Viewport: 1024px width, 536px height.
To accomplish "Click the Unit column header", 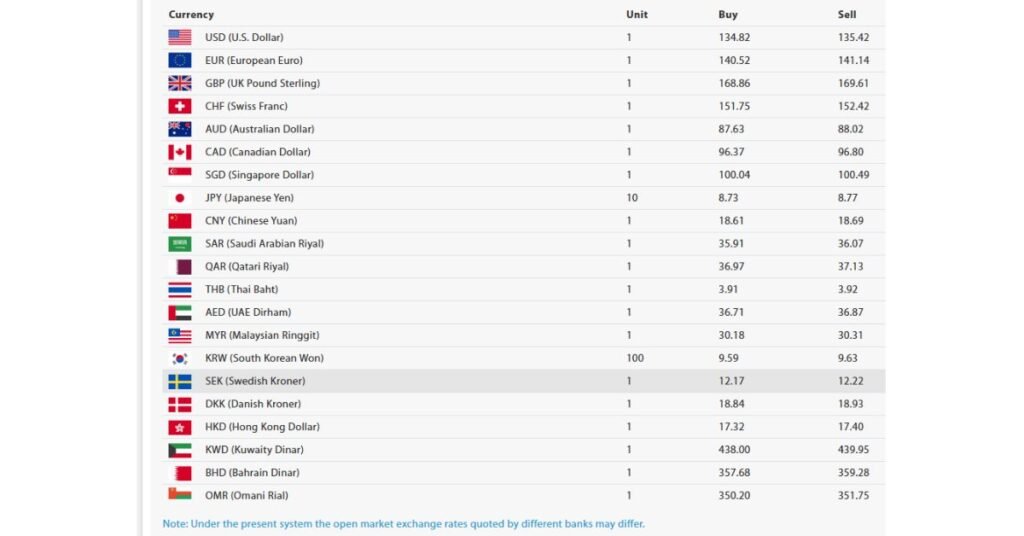I will point(637,14).
